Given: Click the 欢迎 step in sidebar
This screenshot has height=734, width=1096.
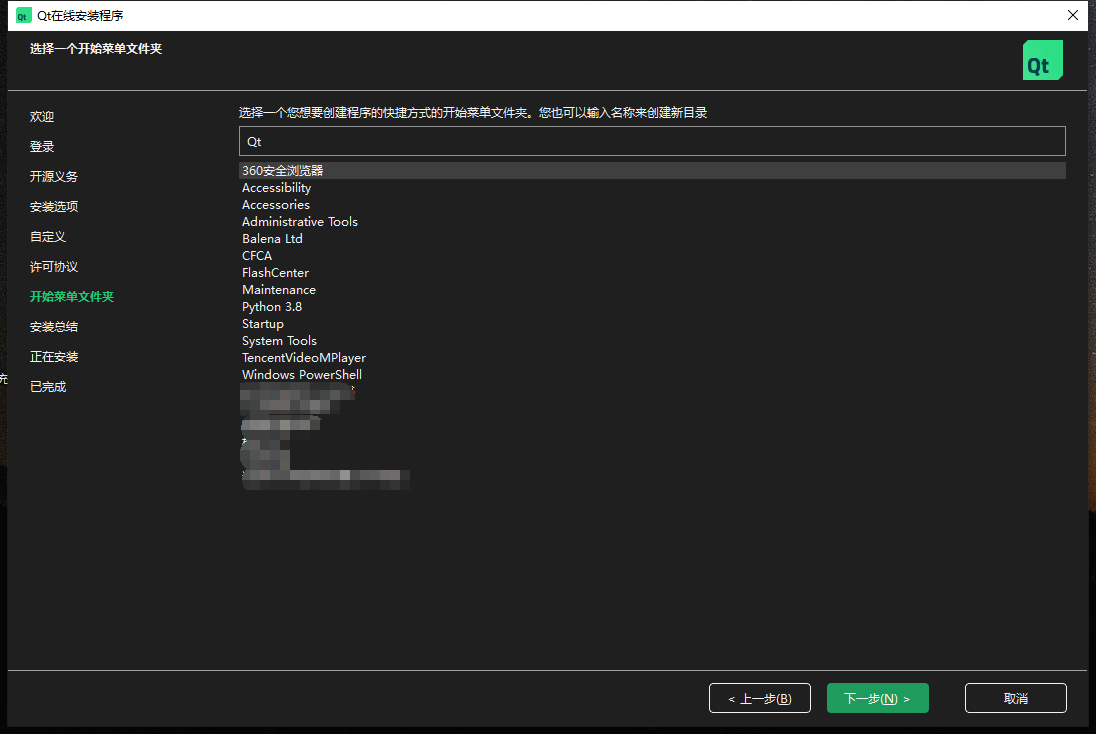Looking at the screenshot, I should tap(42, 117).
